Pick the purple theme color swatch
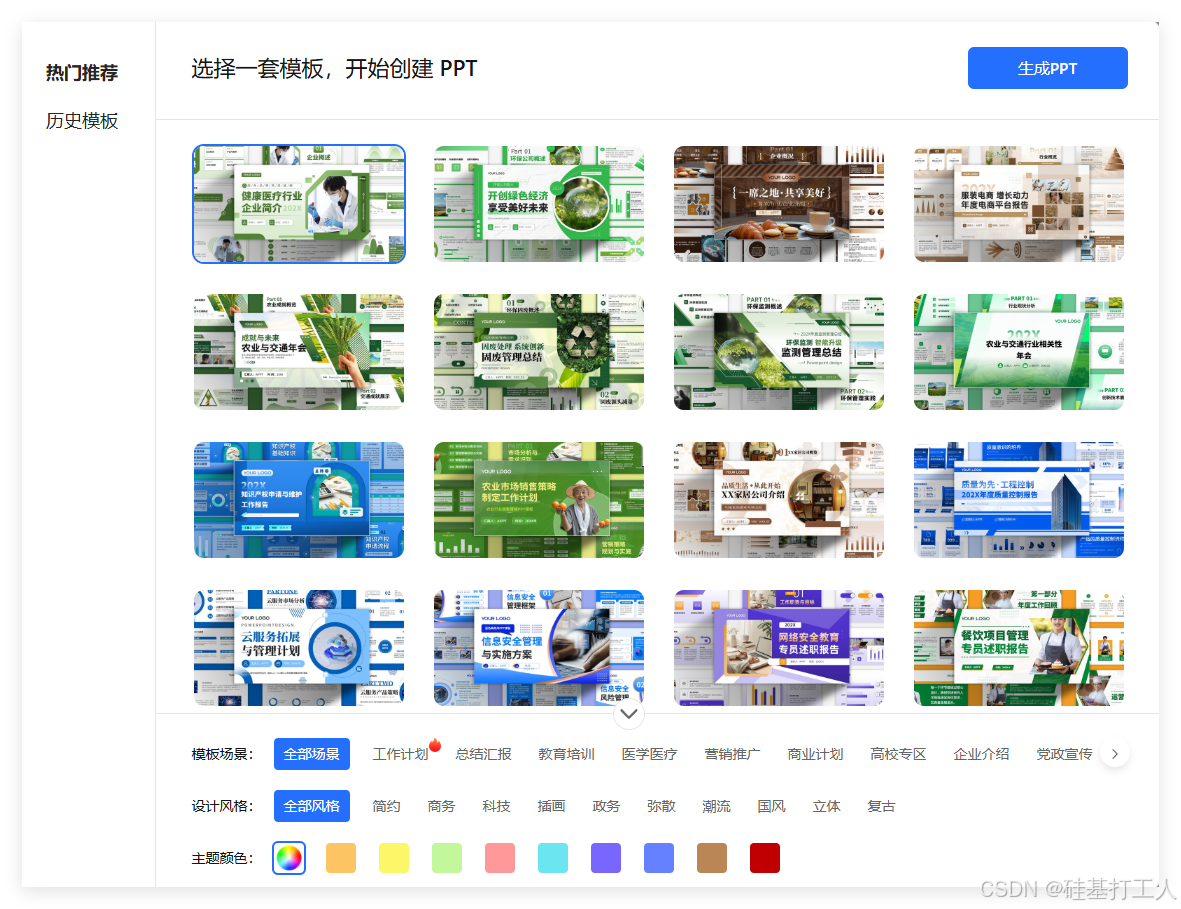The width and height of the screenshot is (1181, 909). (x=605, y=857)
